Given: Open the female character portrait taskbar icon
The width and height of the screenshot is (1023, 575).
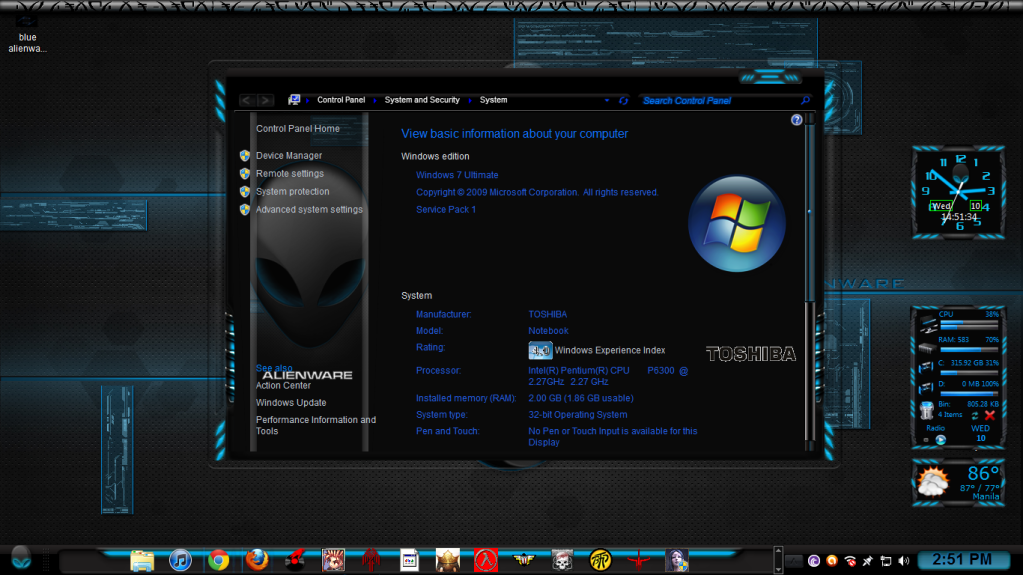Looking at the screenshot, I should coord(677,561).
